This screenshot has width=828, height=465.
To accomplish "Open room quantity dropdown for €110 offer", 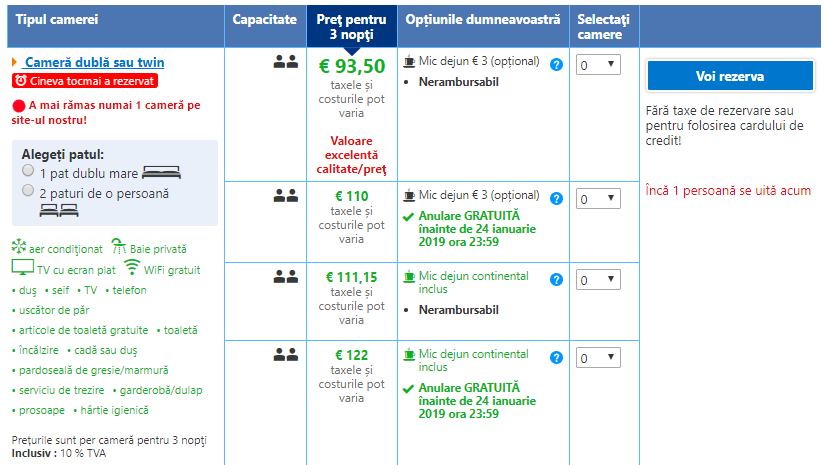I will click(598, 199).
